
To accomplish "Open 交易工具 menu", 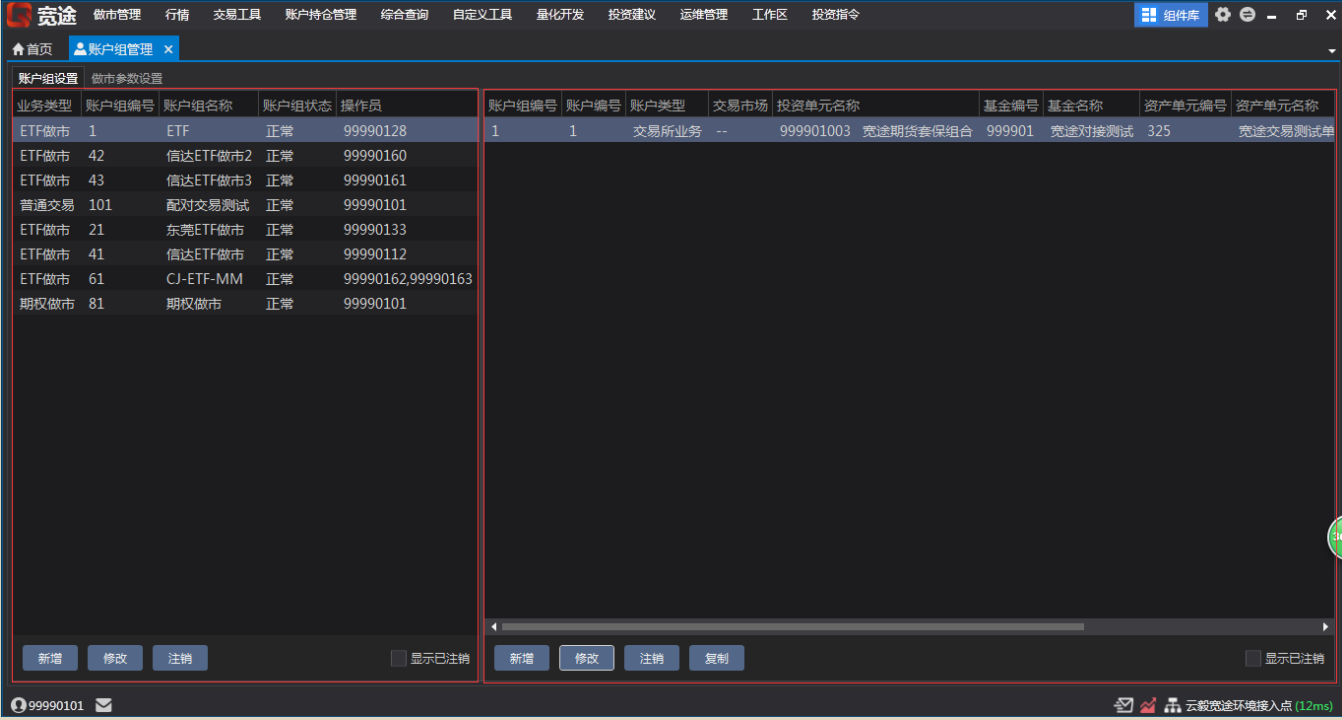I will [237, 15].
